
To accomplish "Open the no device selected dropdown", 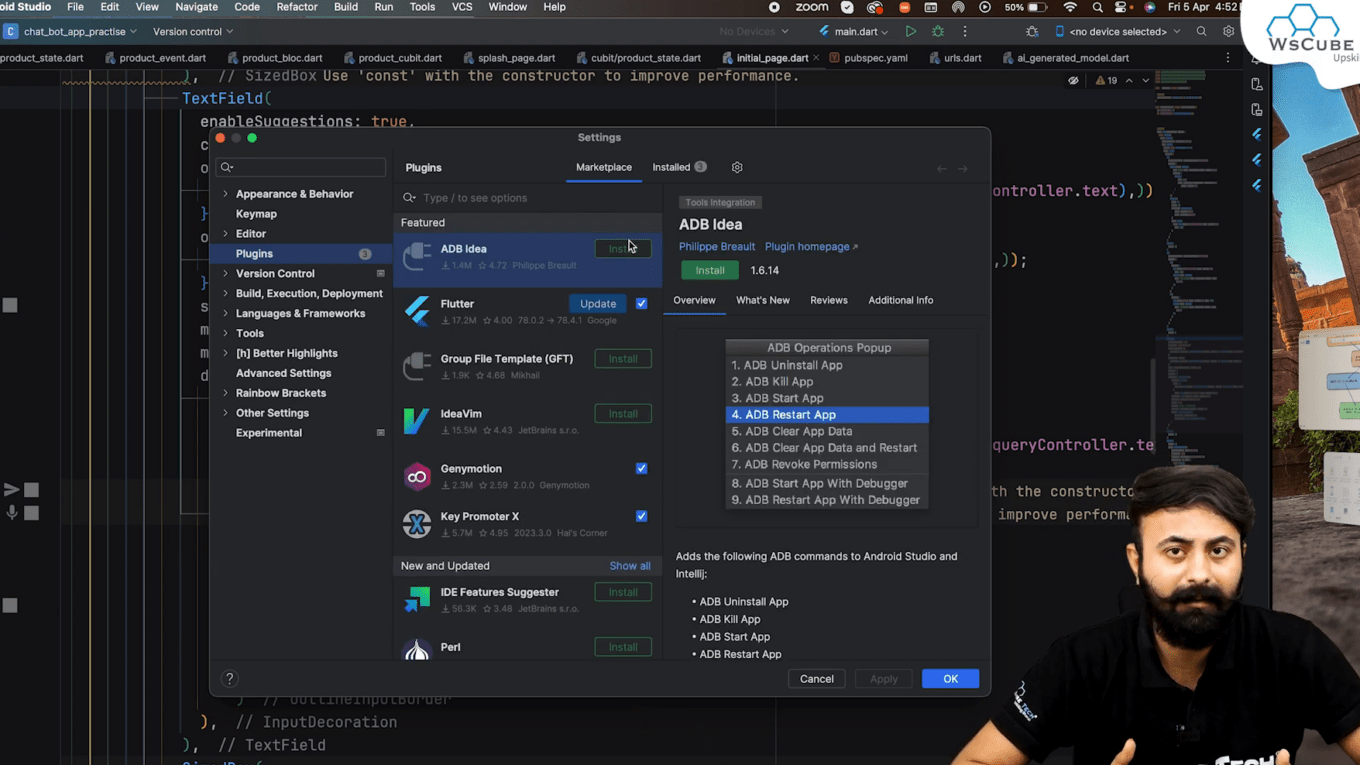I will 1118,32.
